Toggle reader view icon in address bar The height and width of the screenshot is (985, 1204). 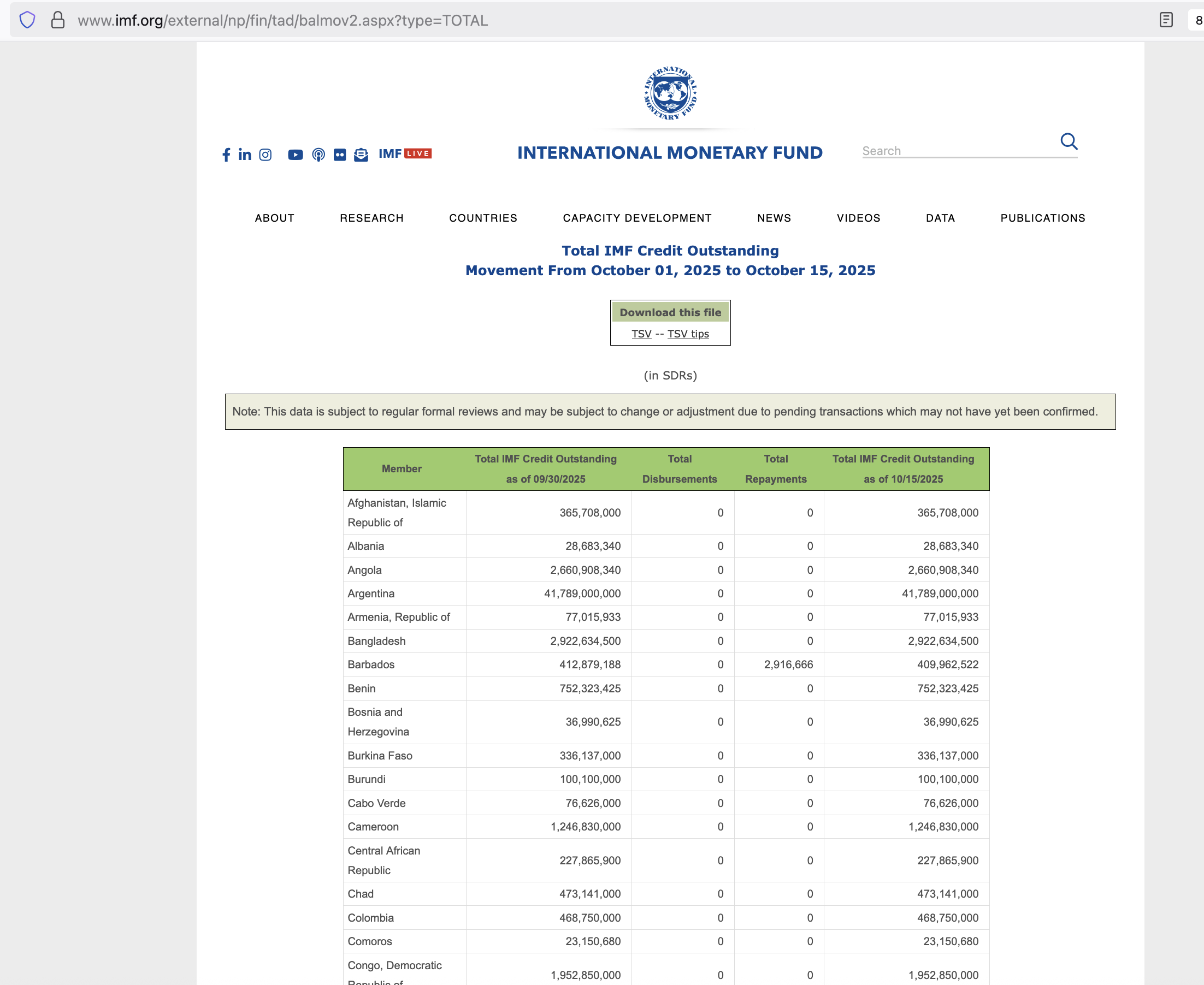click(1166, 20)
